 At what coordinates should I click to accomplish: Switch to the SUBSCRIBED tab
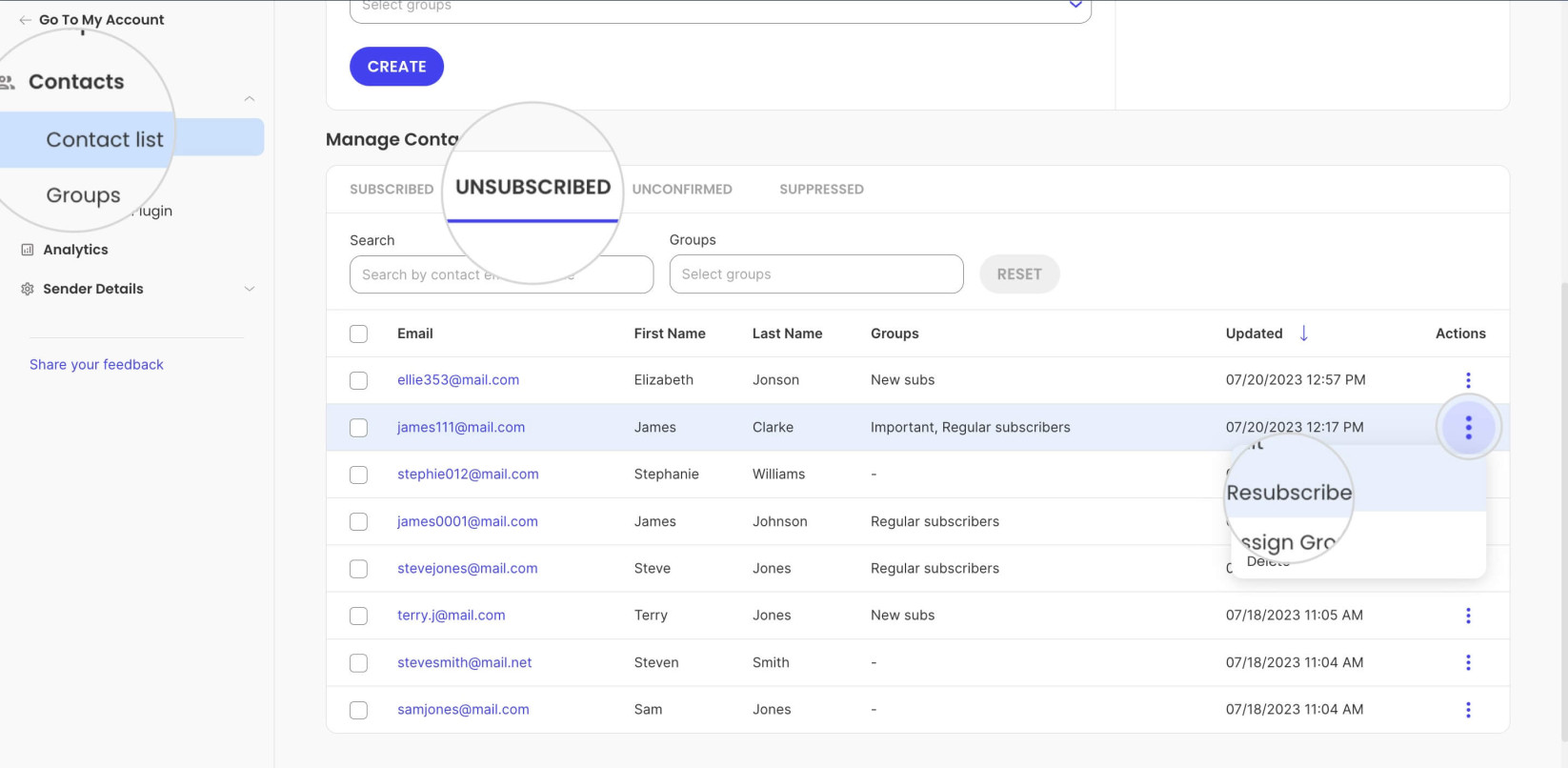(392, 190)
